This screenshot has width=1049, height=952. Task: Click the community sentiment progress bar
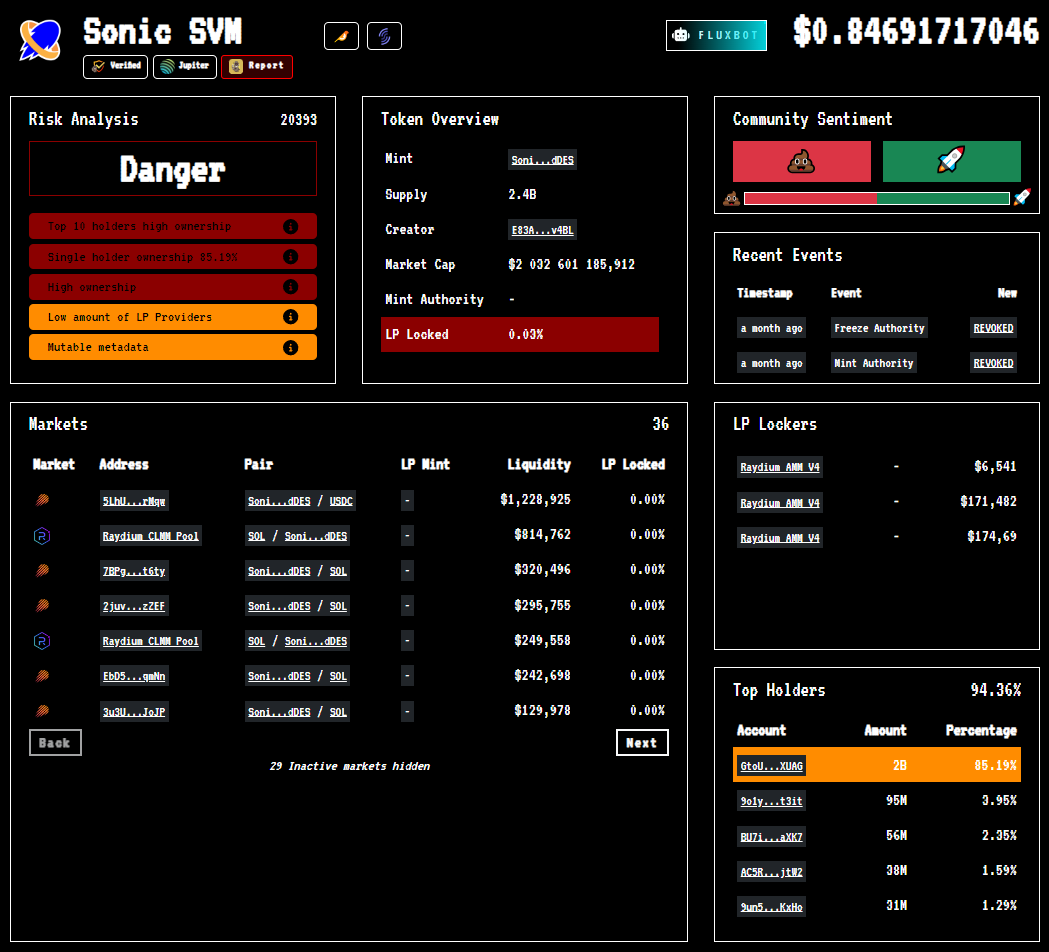(876, 199)
